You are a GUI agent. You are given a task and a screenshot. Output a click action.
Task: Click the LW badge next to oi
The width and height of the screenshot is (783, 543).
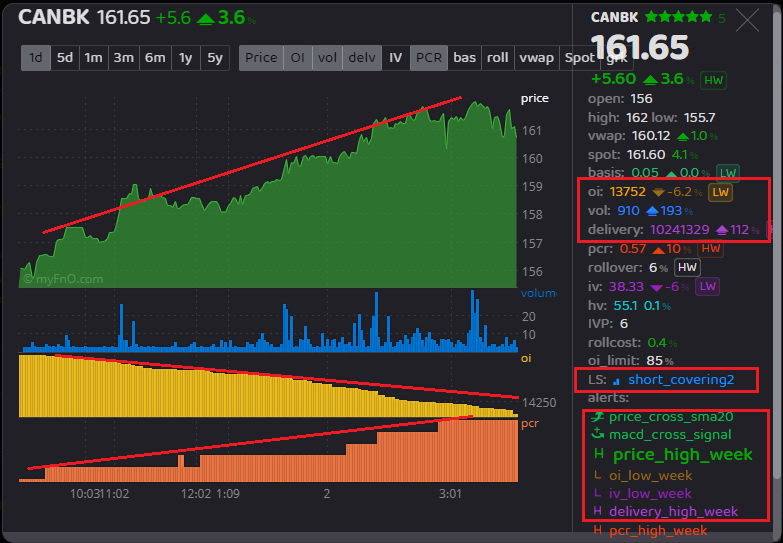click(720, 192)
